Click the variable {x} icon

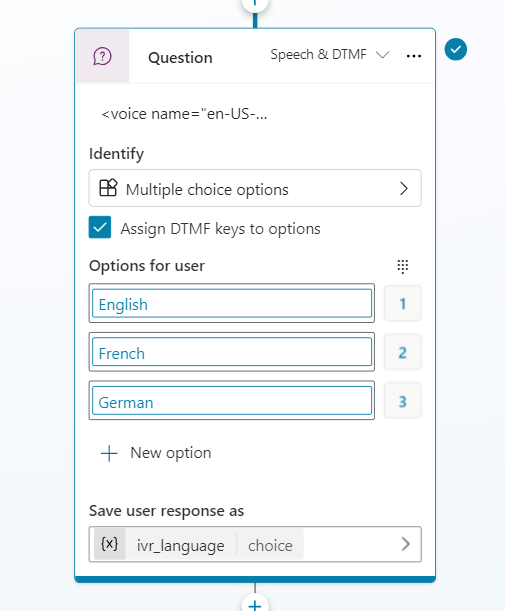point(109,544)
